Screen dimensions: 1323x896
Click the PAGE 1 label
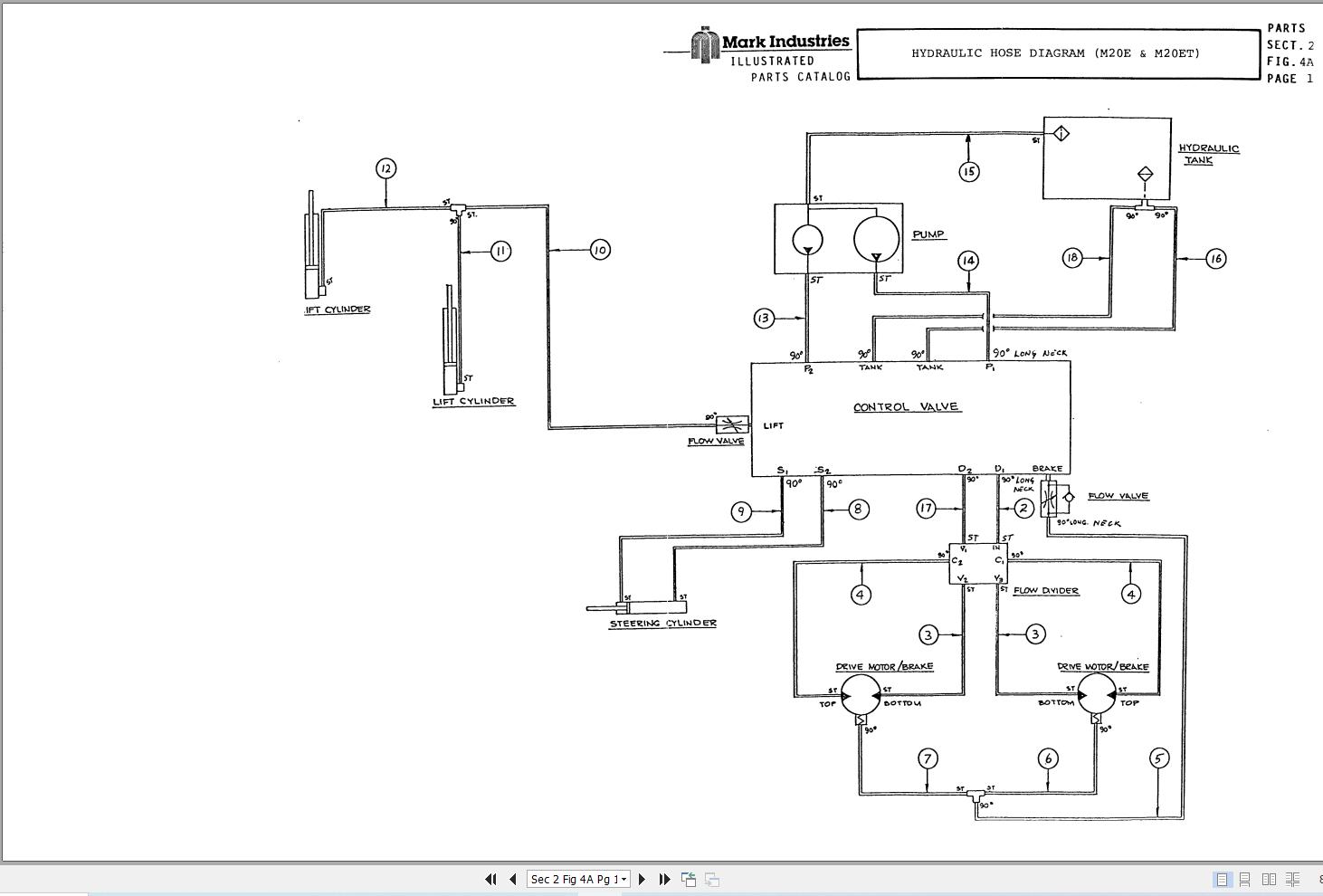(1290, 79)
